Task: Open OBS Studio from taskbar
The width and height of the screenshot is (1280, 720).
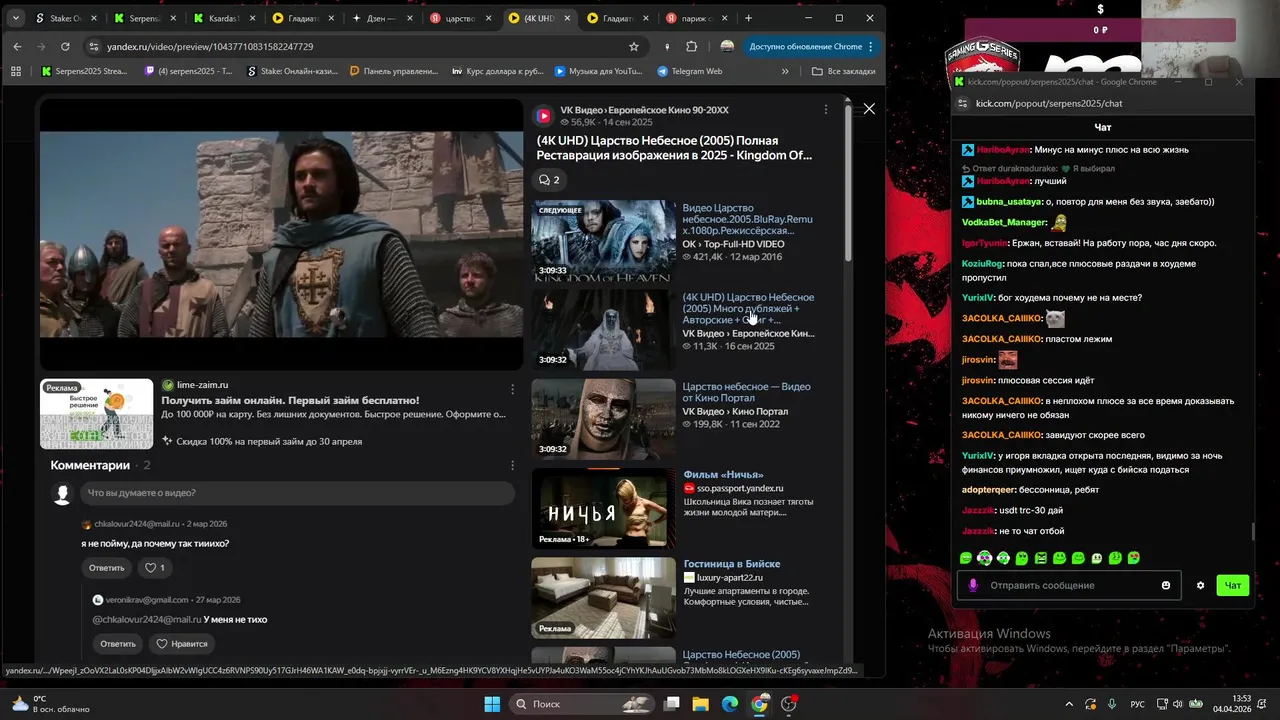Action: point(789,704)
